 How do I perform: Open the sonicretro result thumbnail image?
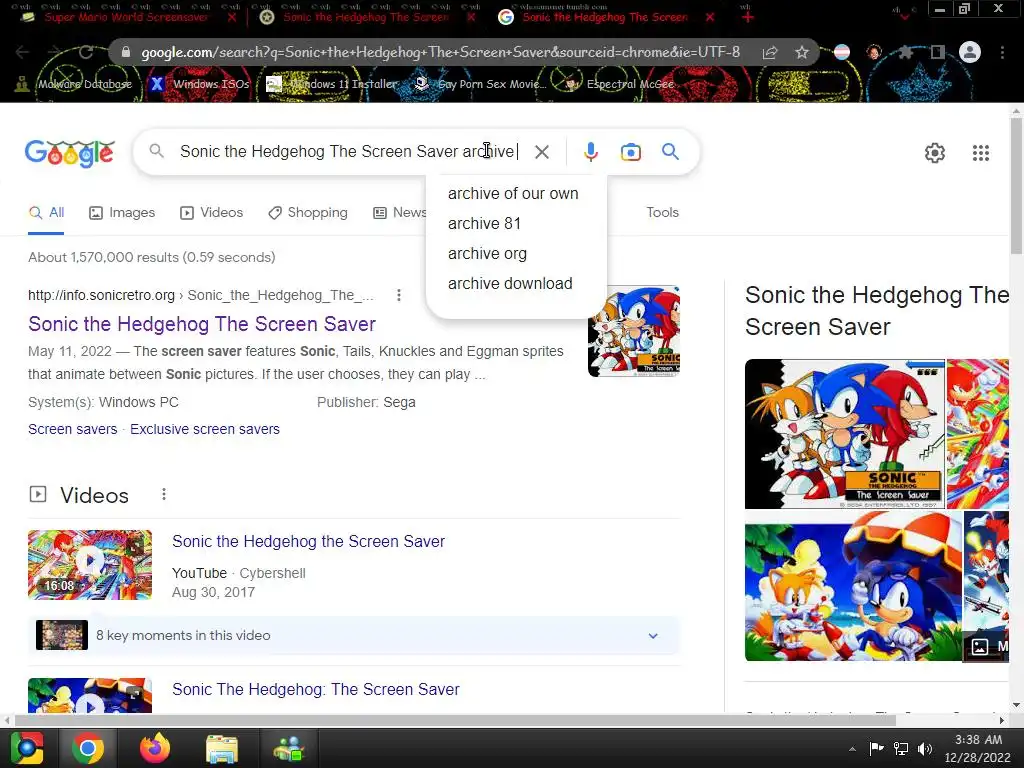[633, 331]
